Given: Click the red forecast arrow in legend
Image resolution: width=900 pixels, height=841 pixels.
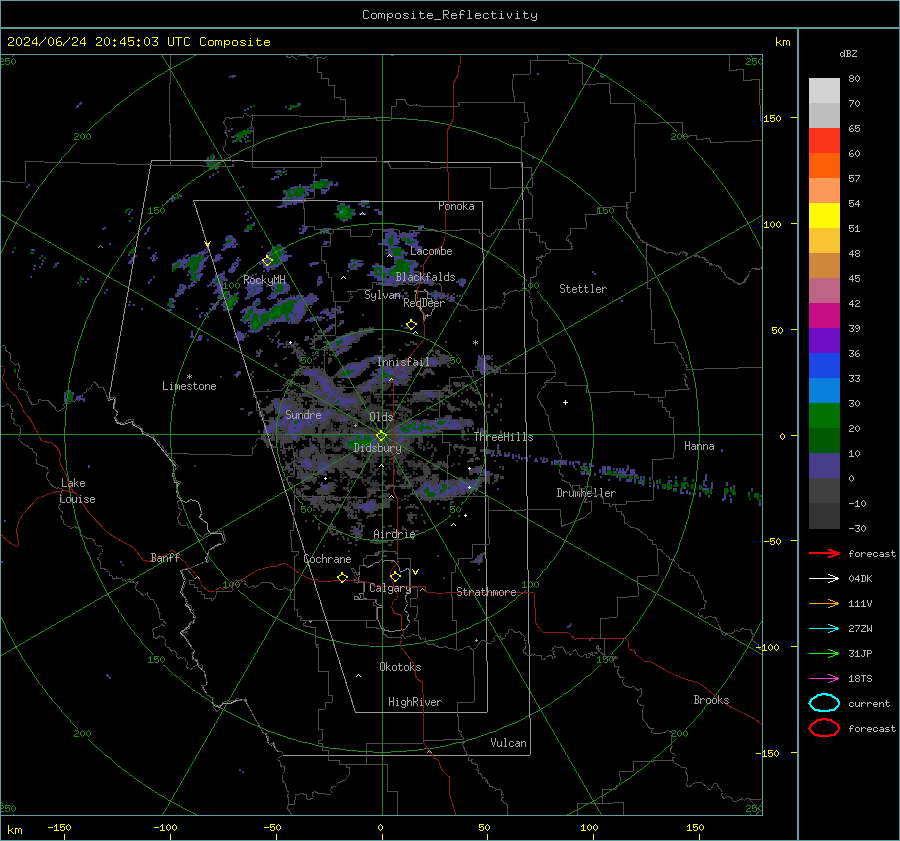Looking at the screenshot, I should (x=824, y=553).
